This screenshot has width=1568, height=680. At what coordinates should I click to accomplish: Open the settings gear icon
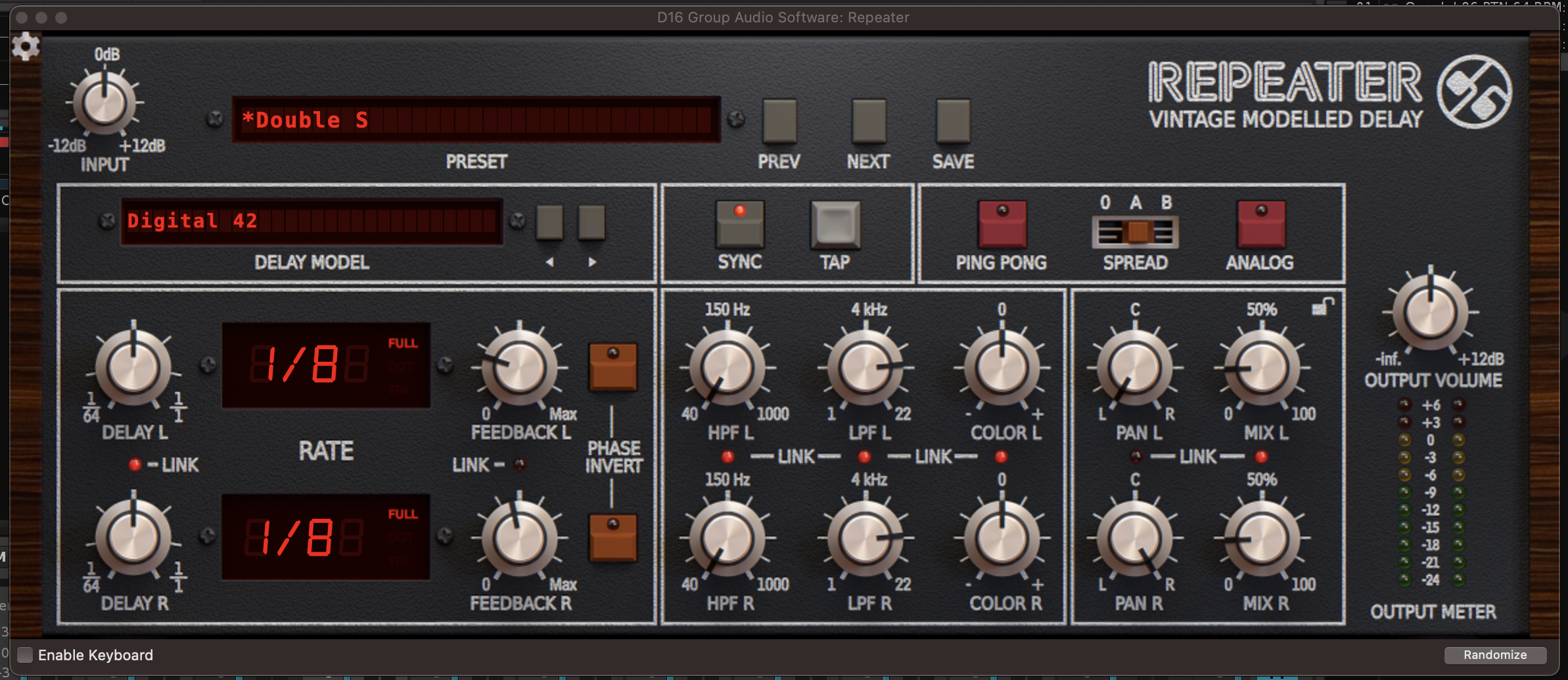point(26,47)
